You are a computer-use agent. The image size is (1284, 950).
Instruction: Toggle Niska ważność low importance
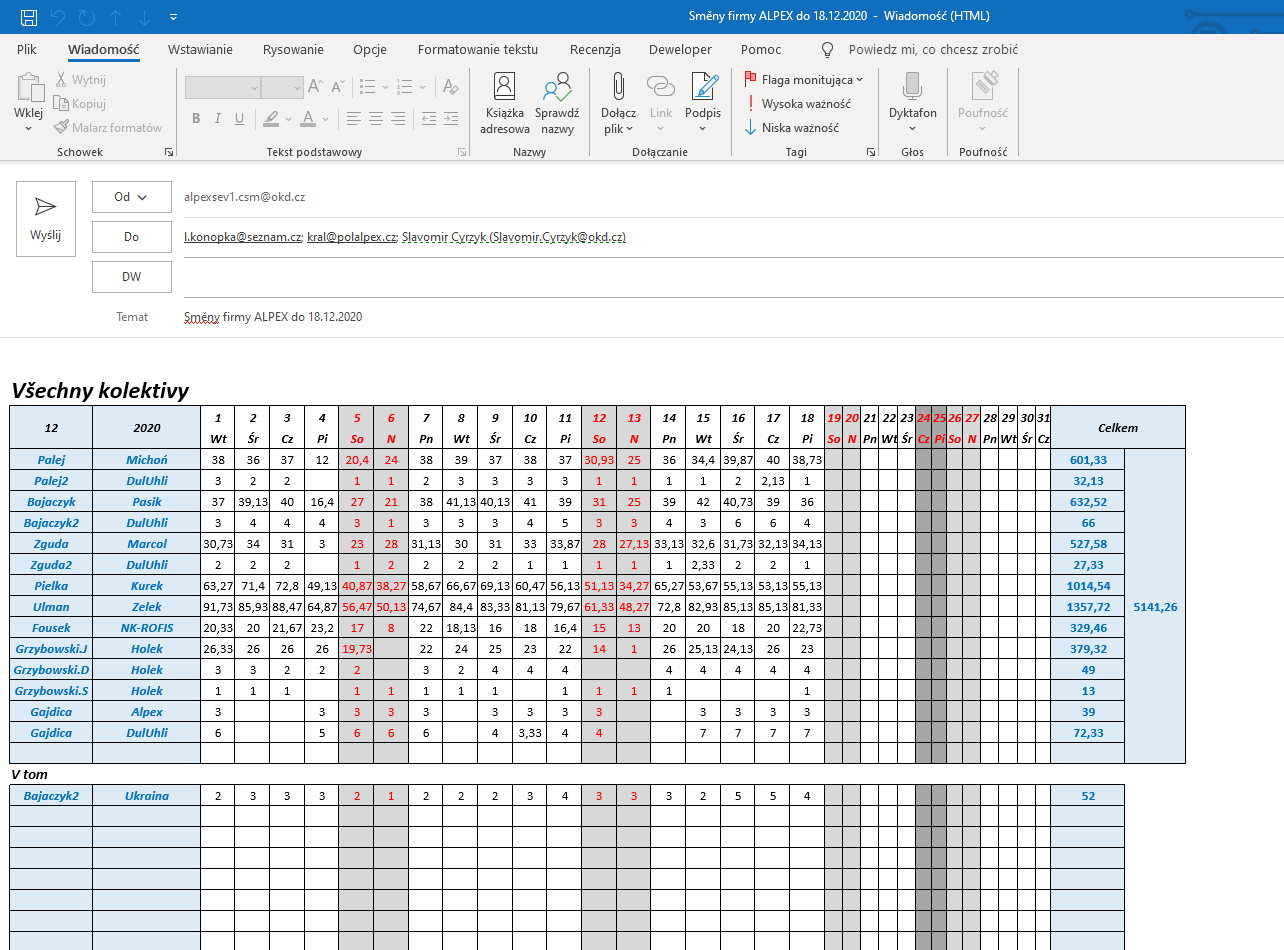tap(792, 127)
